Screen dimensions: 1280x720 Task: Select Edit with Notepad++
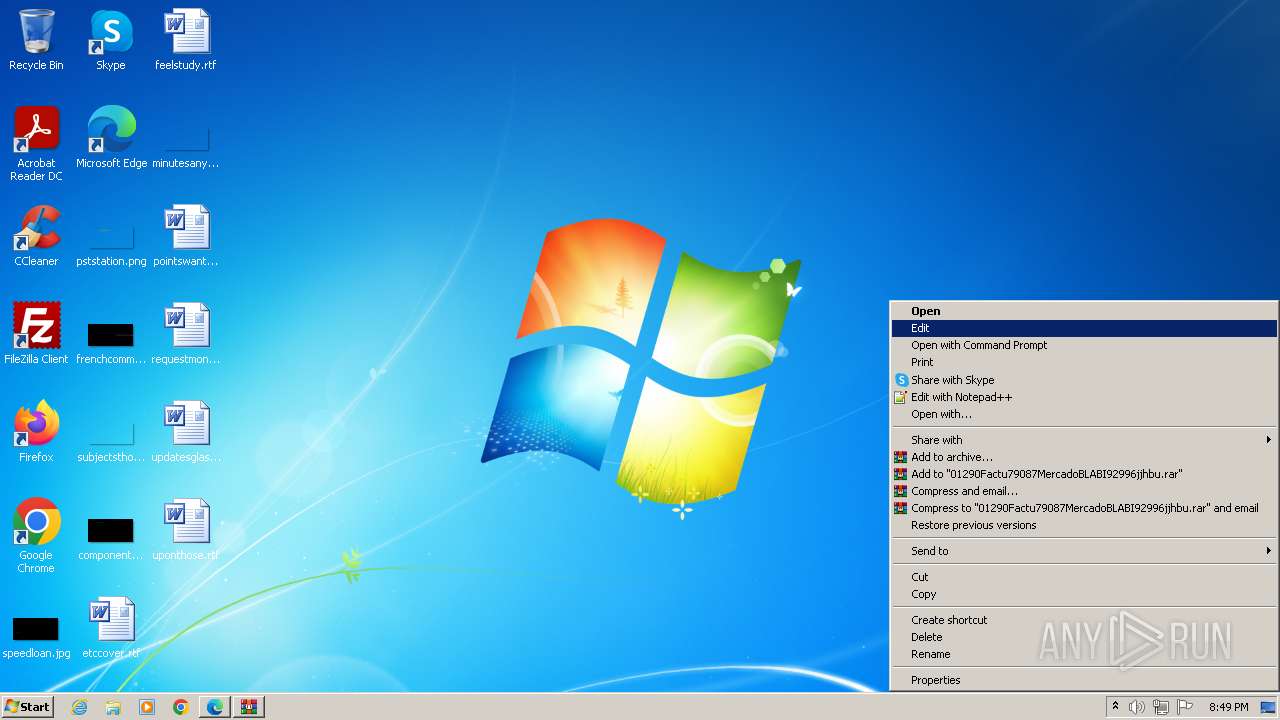pos(1084,397)
